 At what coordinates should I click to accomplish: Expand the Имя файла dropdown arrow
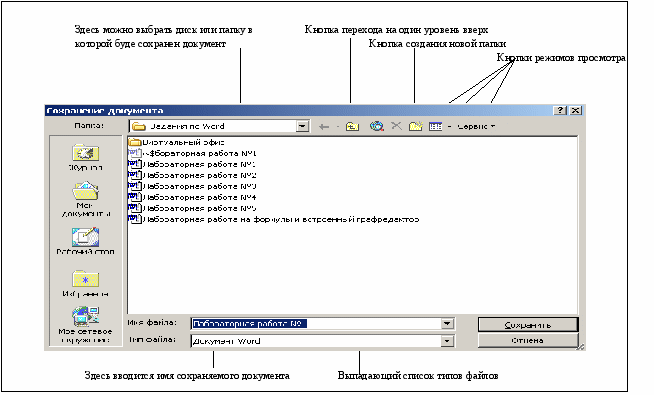447,323
